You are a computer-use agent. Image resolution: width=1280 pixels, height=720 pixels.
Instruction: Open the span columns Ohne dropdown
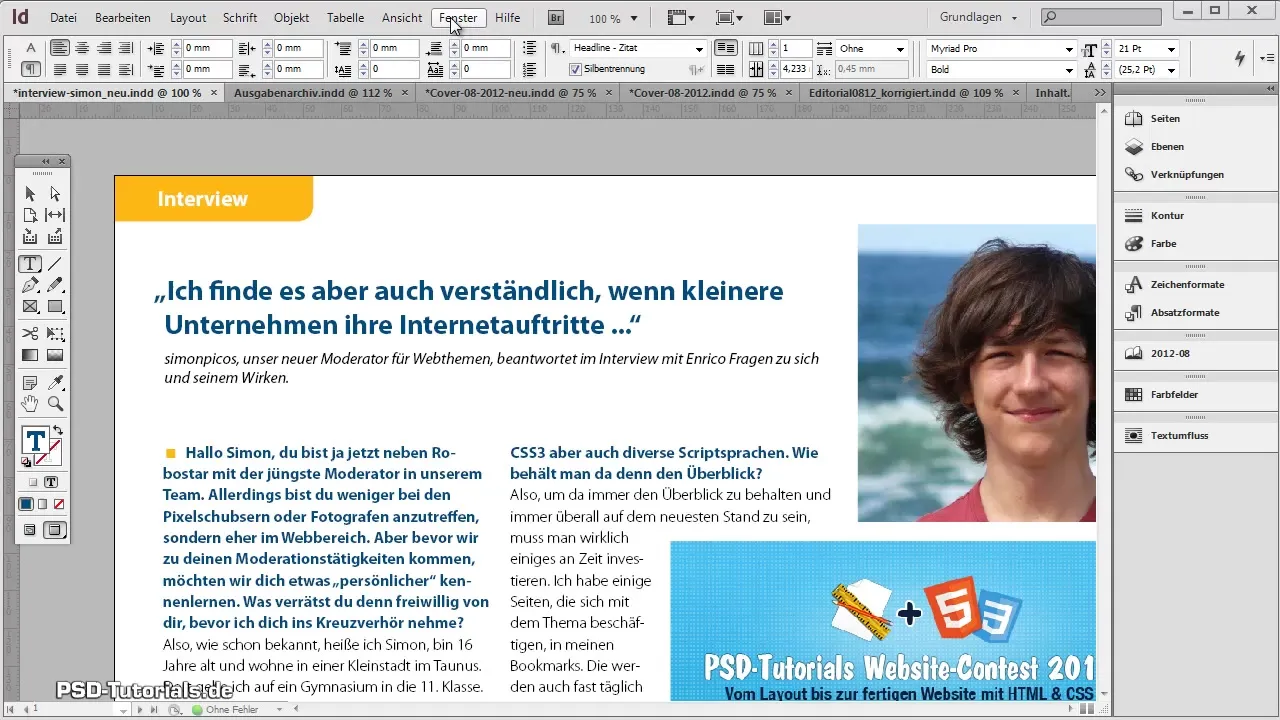(x=900, y=48)
